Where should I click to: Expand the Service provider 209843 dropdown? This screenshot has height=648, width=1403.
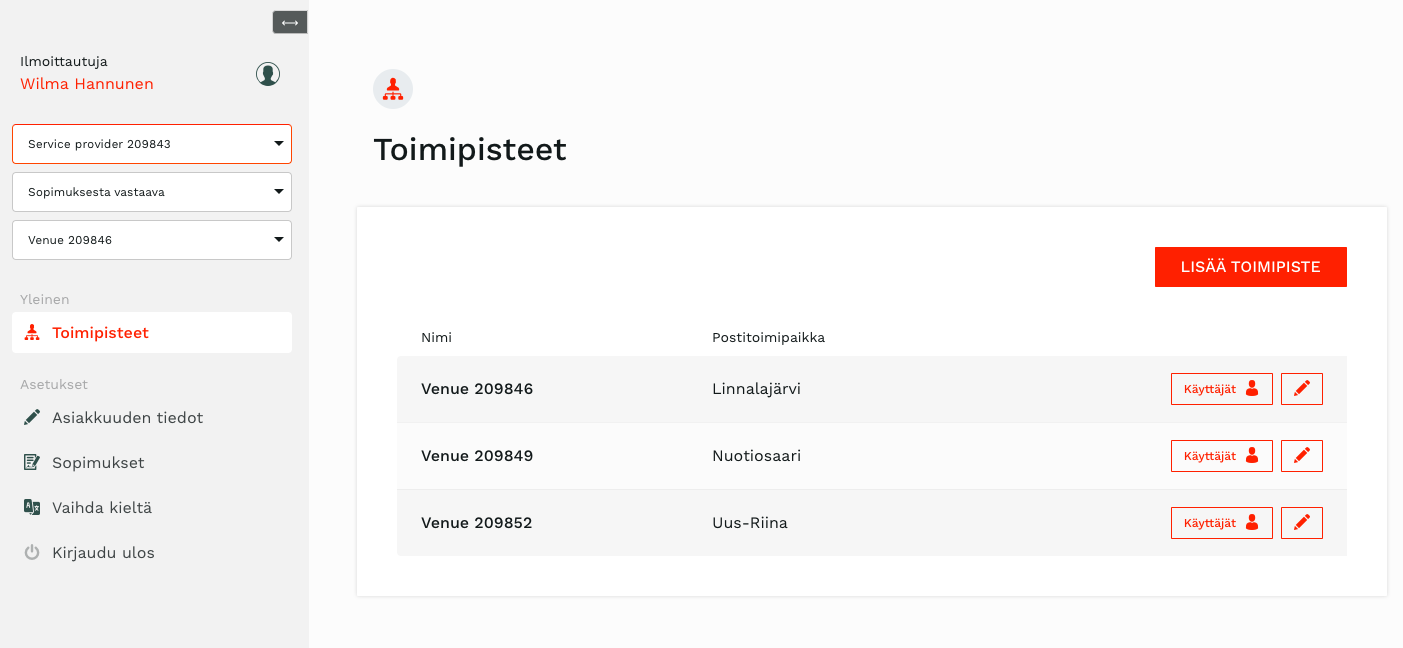pyautogui.click(x=152, y=144)
